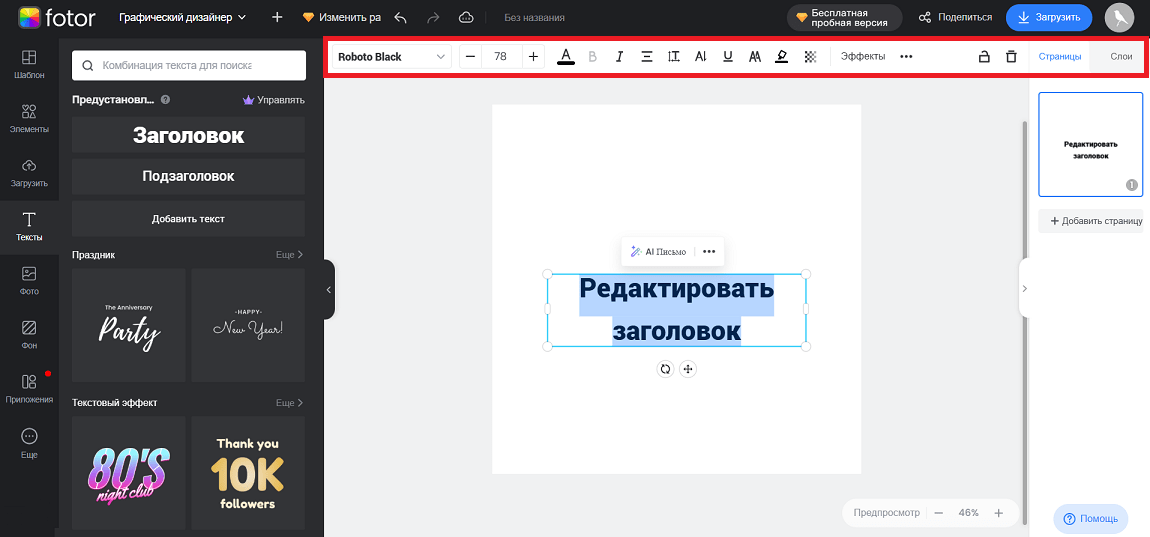Screen dimensions: 1150x537
Task: Click the blue Загрузить button
Action: (x=1048, y=17)
